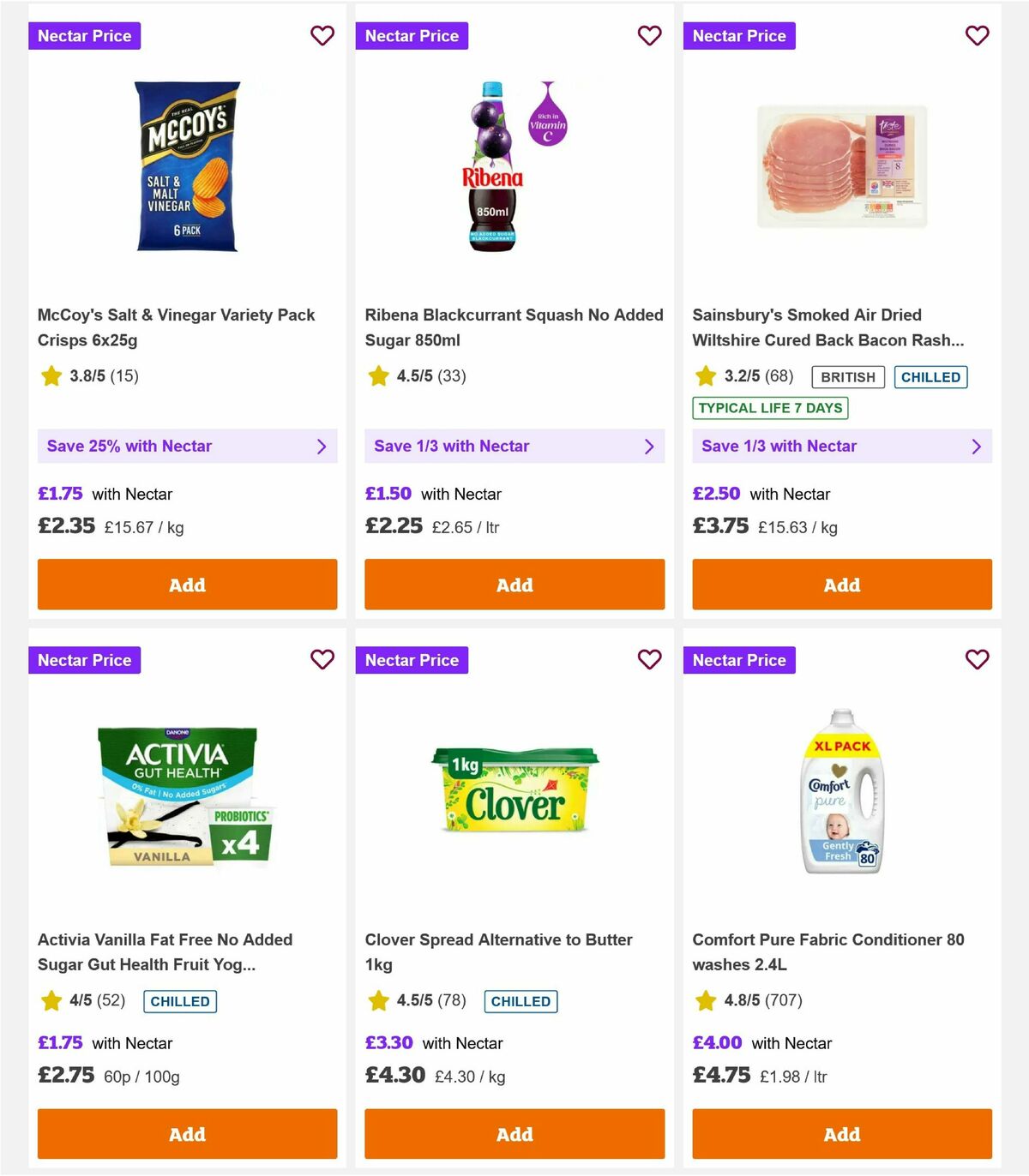Click the star icon next to 4.8/5 rating

pos(706,1000)
